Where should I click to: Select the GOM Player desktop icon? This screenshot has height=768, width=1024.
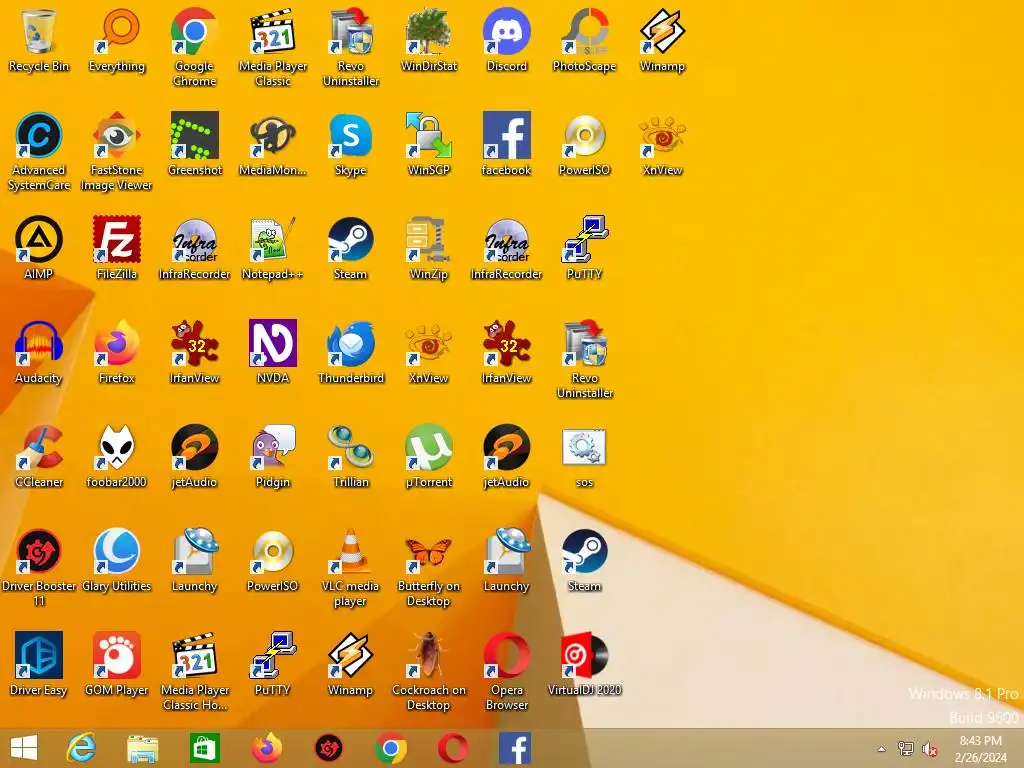tap(117, 665)
